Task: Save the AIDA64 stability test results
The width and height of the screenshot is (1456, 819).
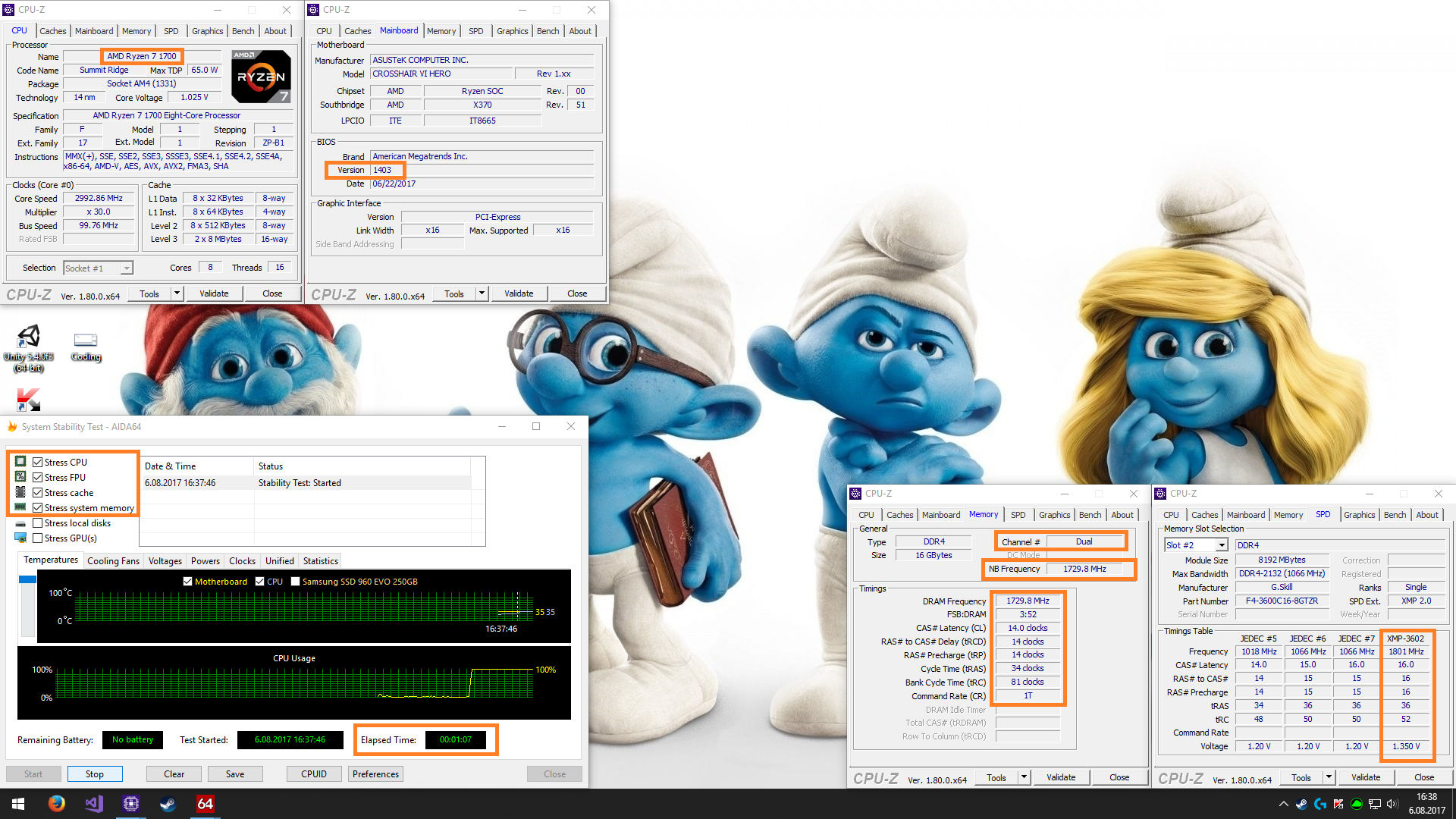Action: [x=235, y=774]
